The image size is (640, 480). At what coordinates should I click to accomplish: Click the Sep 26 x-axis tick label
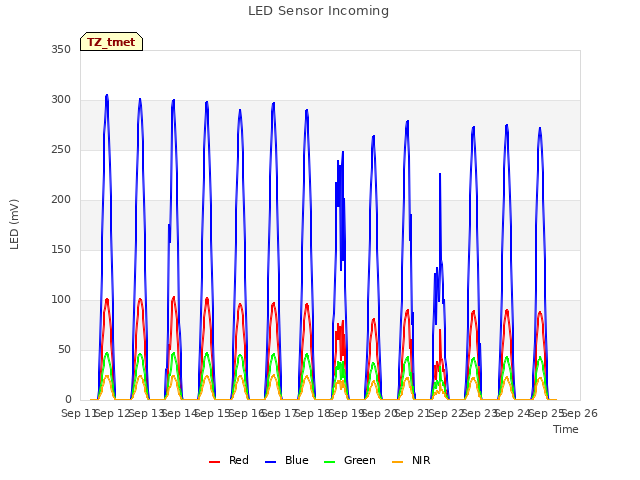pyautogui.click(x=580, y=413)
